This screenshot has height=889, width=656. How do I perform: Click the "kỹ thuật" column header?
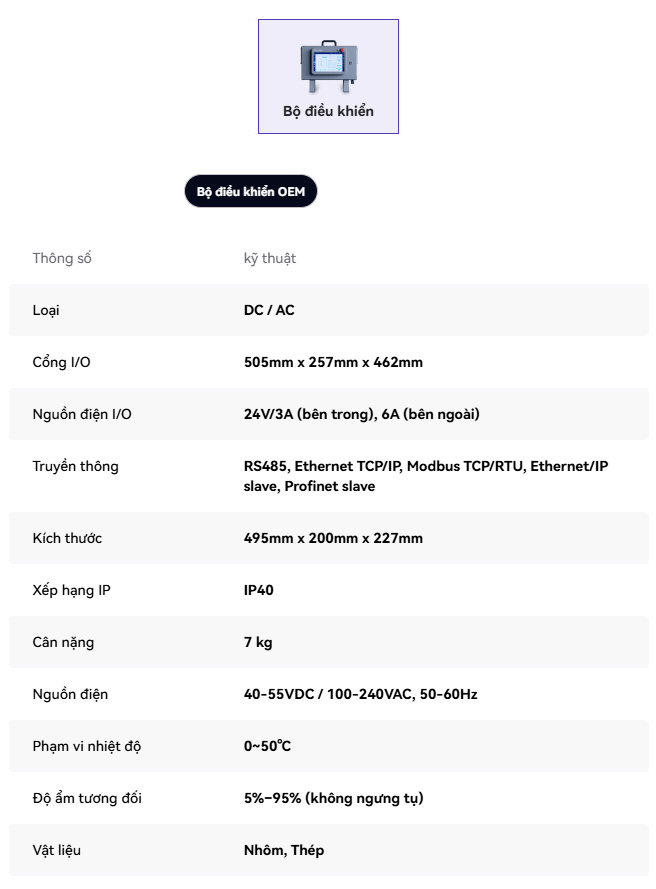270,258
